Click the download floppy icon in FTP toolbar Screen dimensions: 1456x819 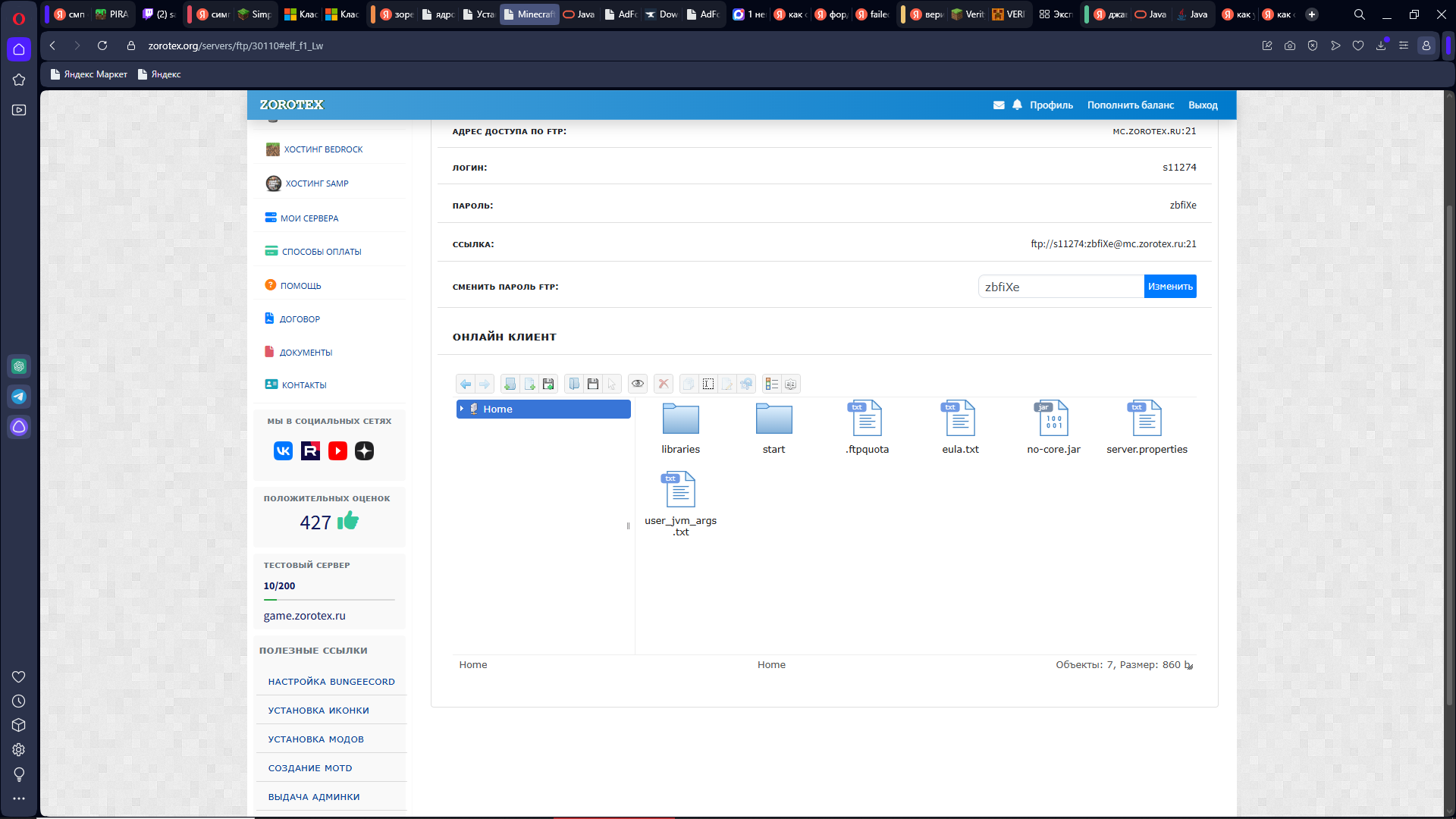coord(593,384)
